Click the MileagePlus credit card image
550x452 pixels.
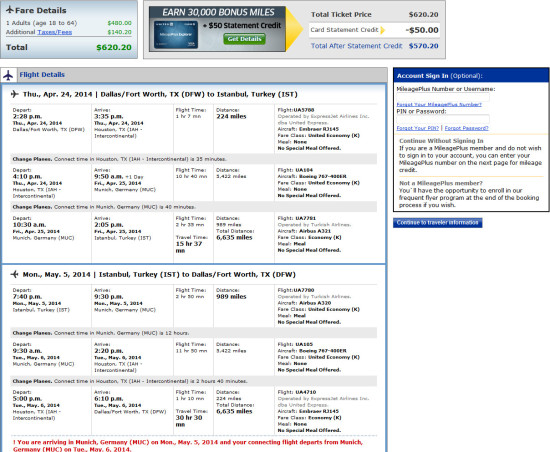point(176,35)
